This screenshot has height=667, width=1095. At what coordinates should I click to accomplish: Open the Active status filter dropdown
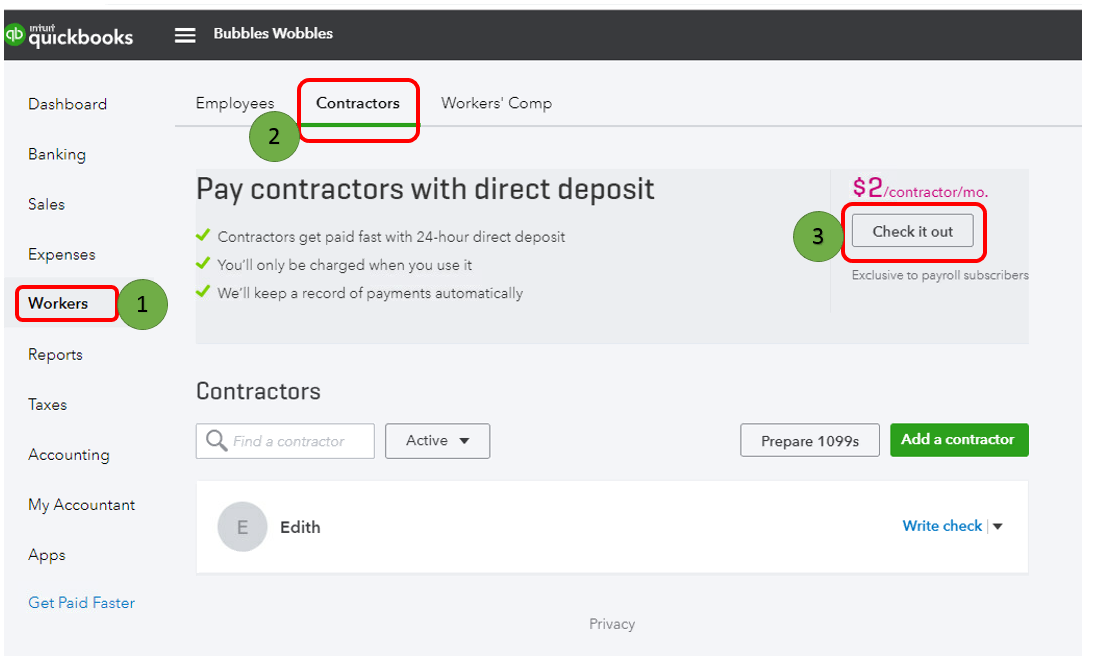437,440
